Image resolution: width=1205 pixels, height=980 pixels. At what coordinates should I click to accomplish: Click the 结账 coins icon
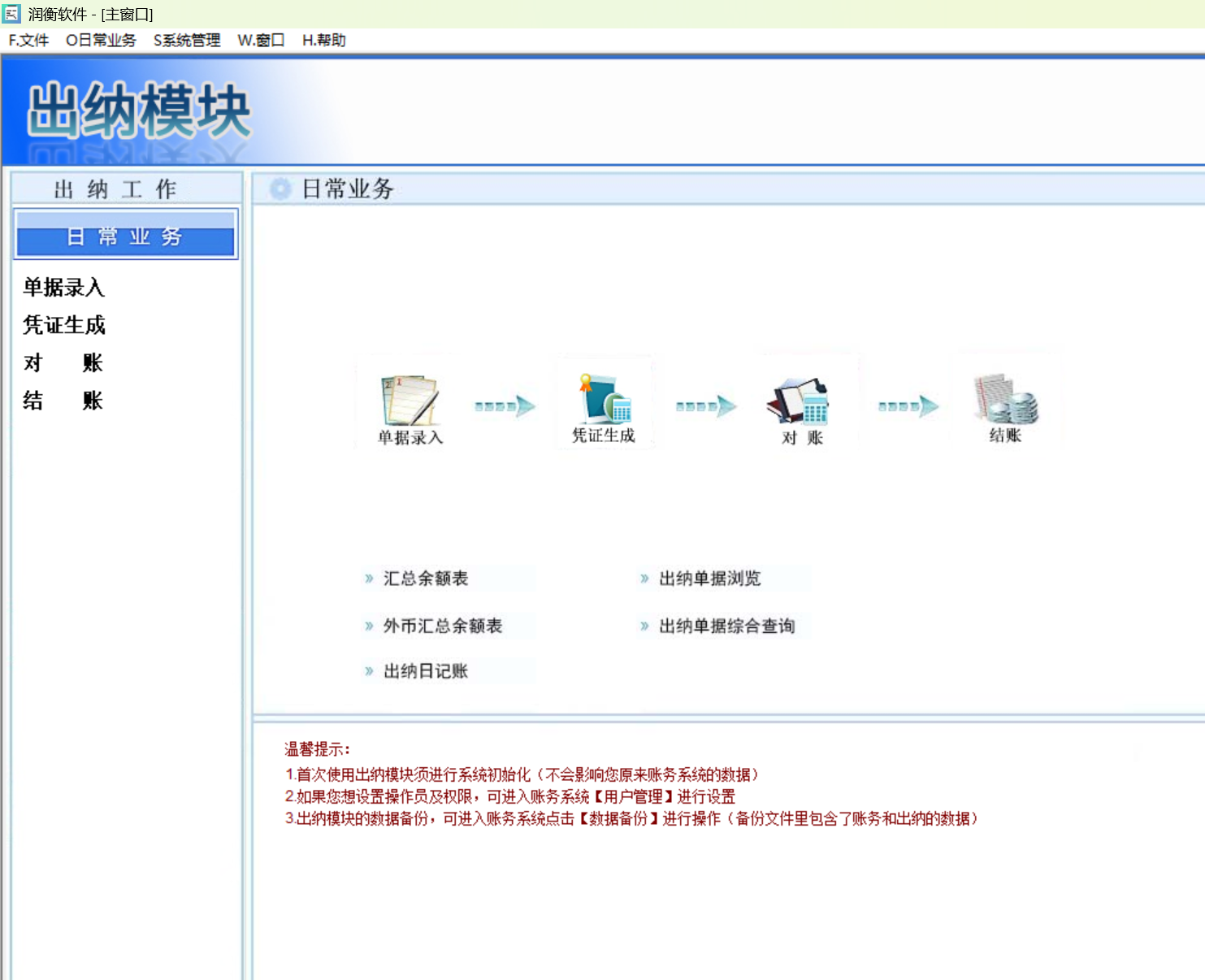pos(1006,398)
